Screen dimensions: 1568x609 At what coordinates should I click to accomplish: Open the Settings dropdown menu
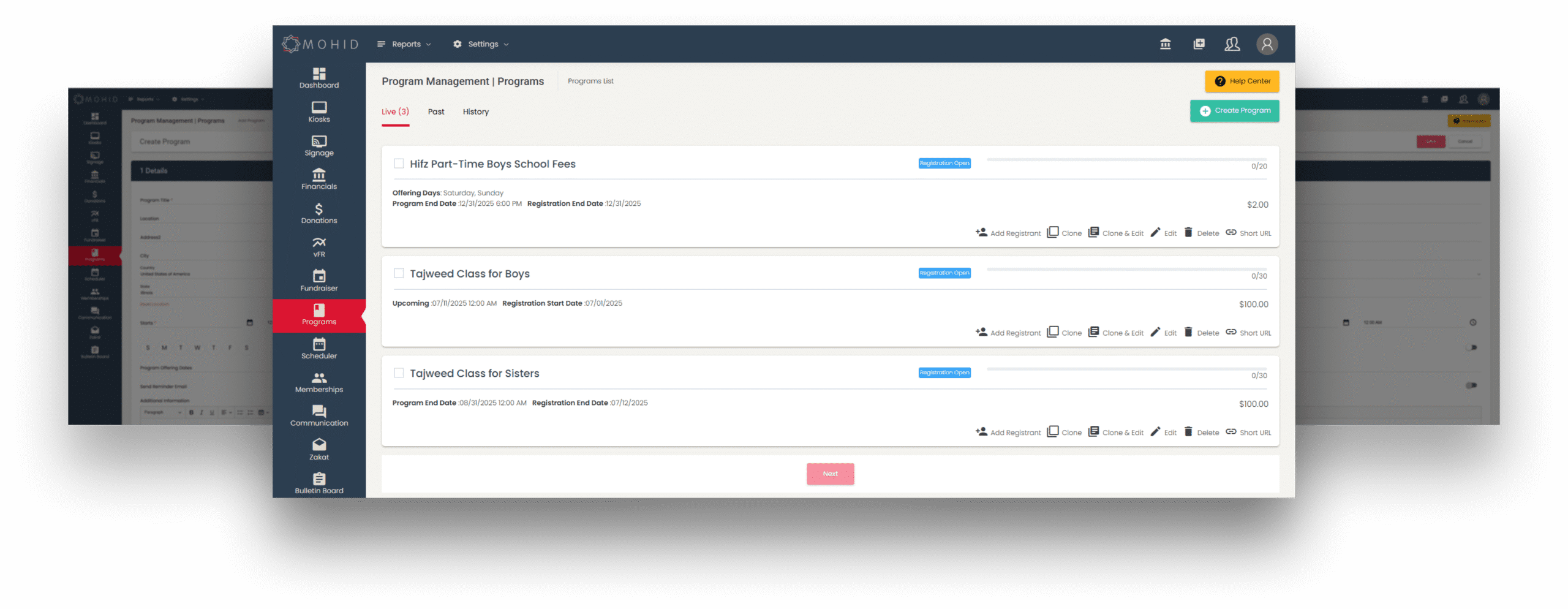(481, 44)
